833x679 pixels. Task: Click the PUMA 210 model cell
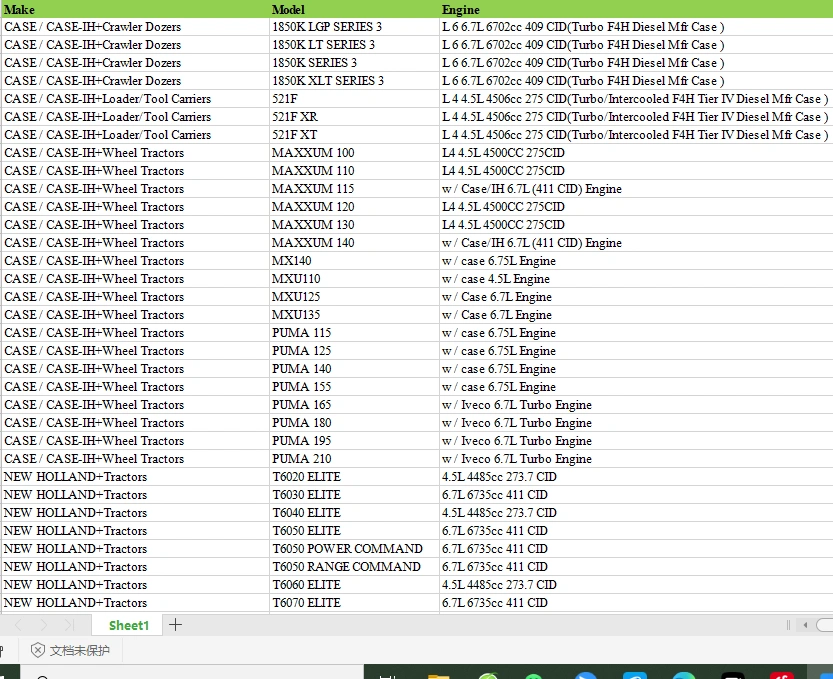click(353, 459)
